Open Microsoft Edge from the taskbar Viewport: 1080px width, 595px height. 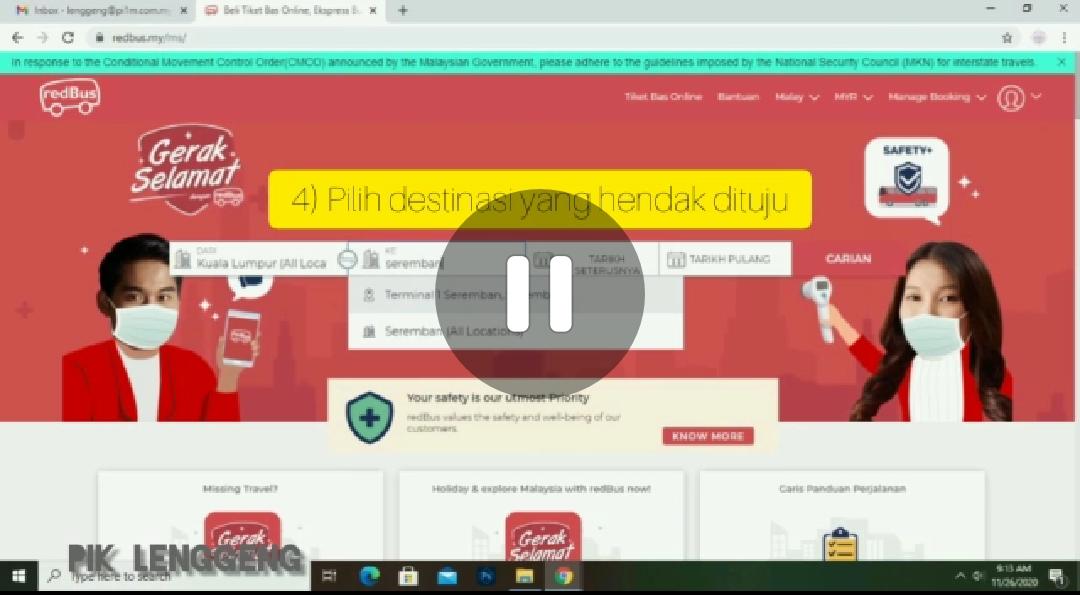(370, 576)
